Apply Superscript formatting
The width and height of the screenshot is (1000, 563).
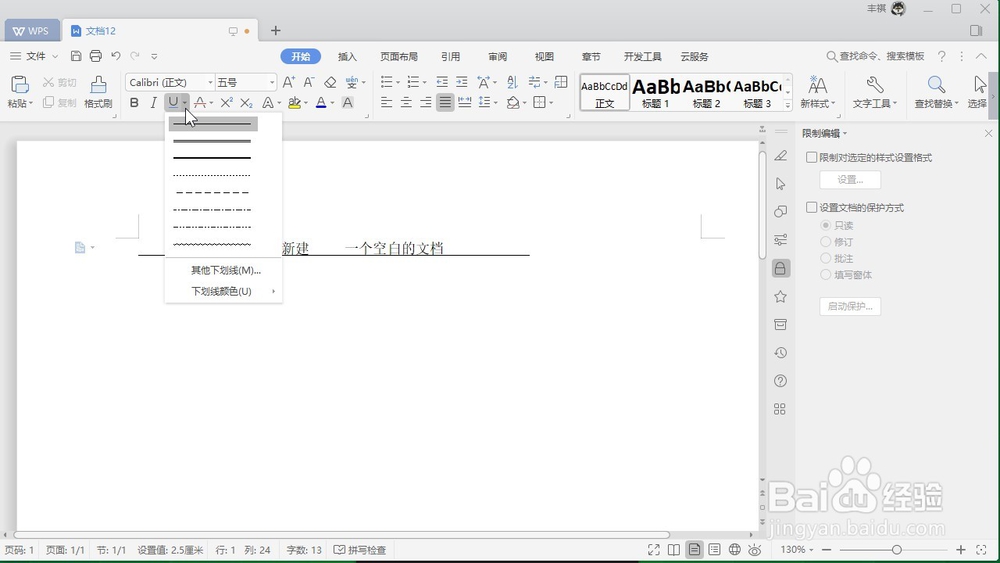coord(226,103)
